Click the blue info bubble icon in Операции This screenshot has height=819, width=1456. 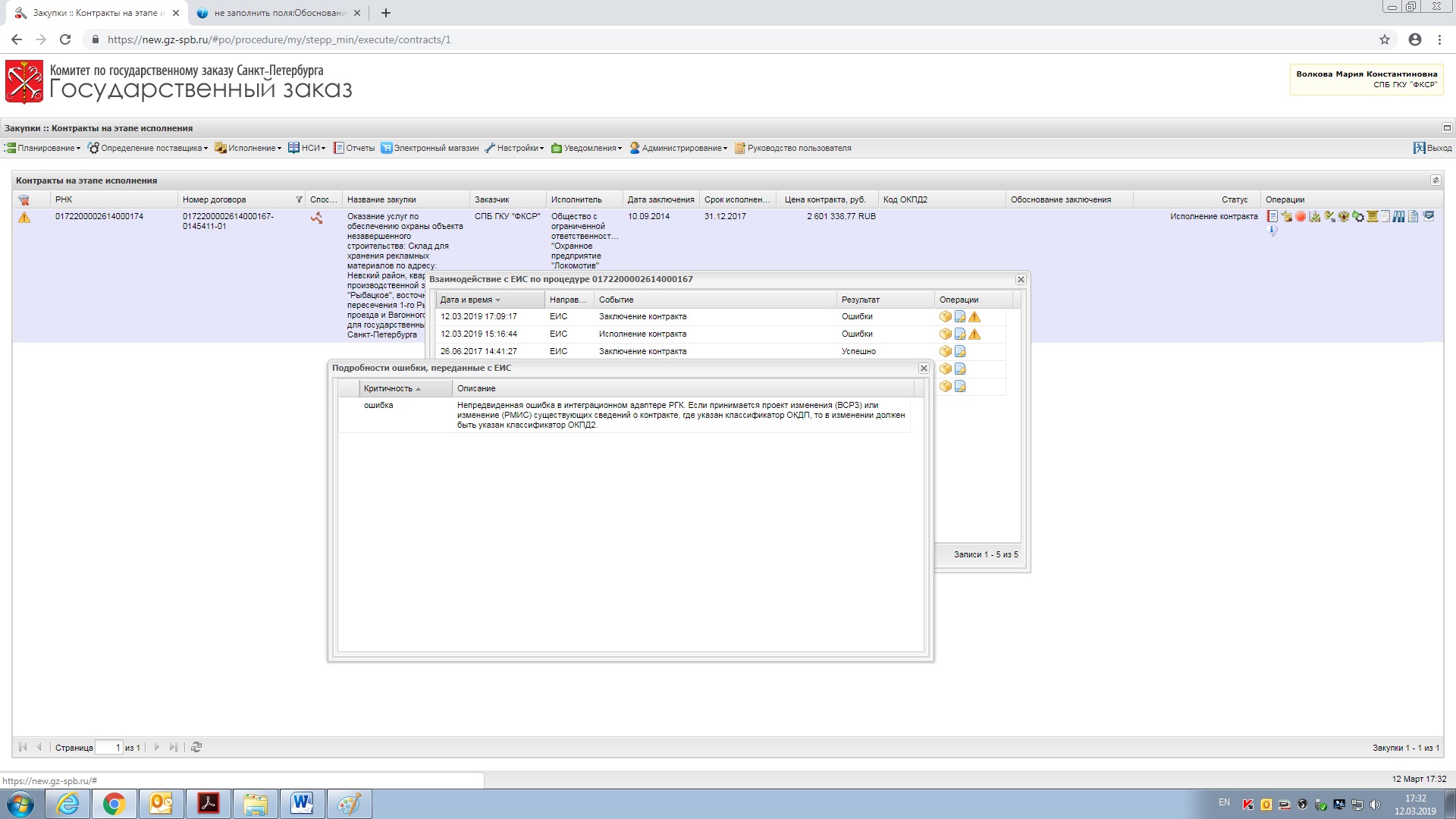coord(1272,230)
